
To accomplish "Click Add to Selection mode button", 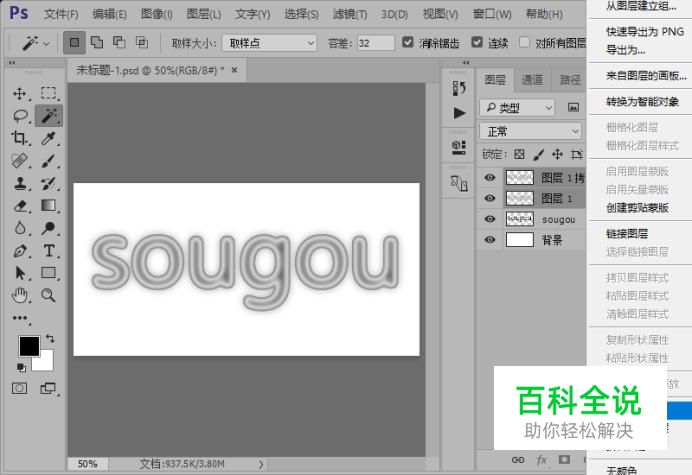I will (x=97, y=43).
